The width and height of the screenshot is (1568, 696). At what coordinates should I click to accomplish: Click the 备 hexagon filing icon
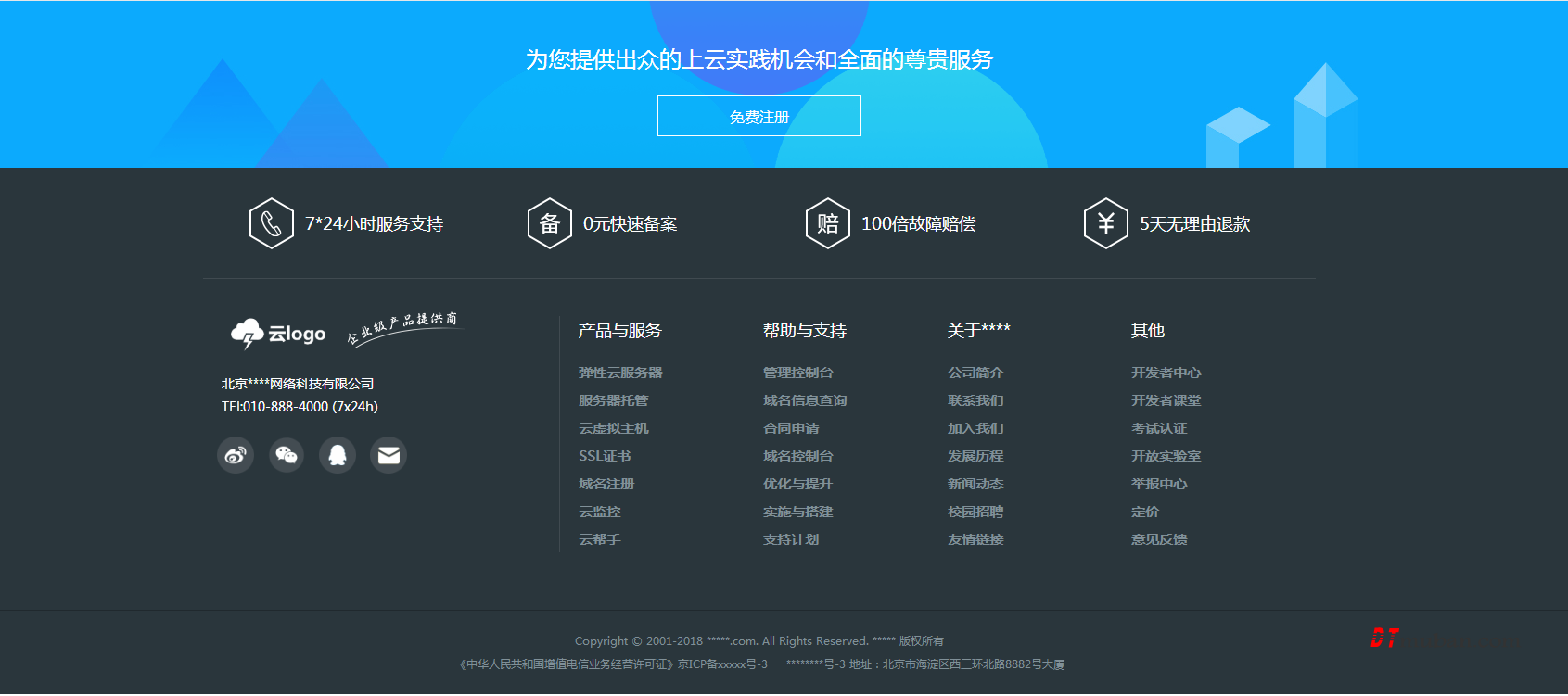pyautogui.click(x=550, y=223)
